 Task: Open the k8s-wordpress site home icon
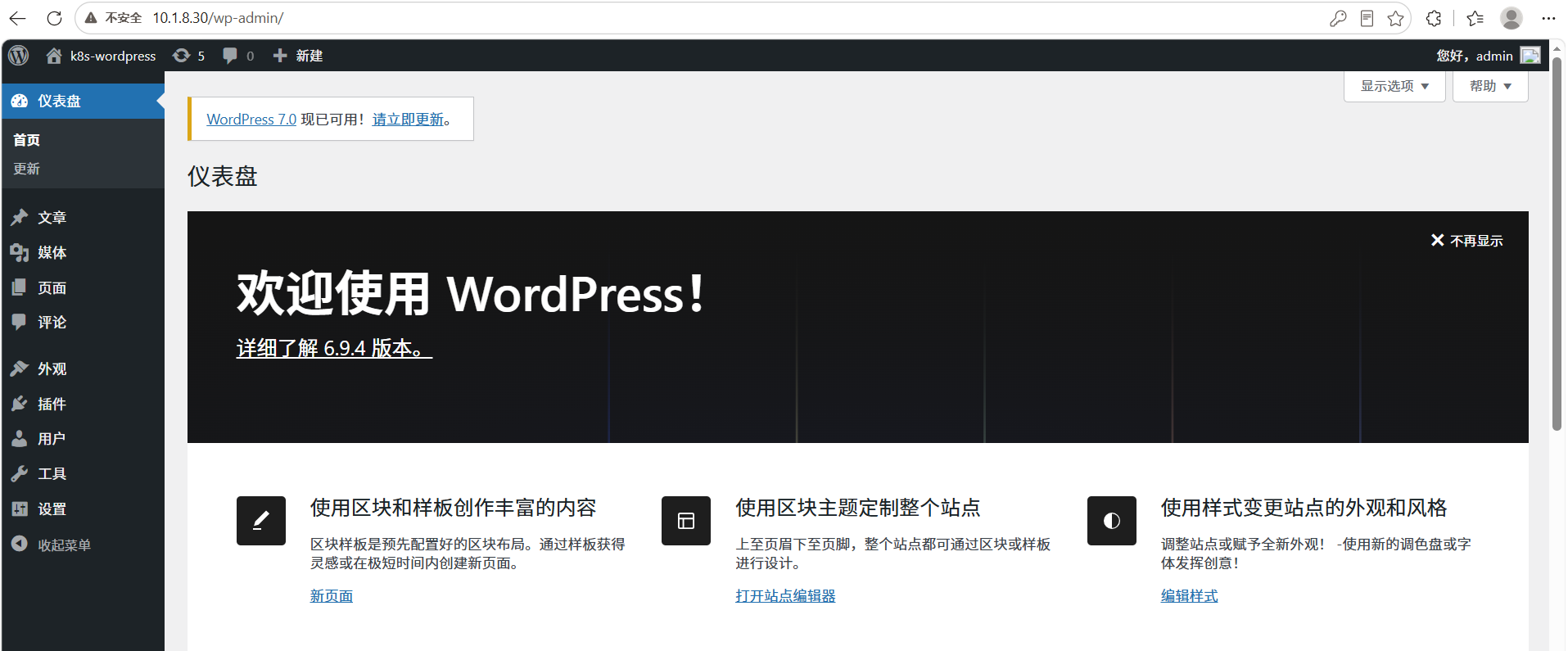click(54, 56)
